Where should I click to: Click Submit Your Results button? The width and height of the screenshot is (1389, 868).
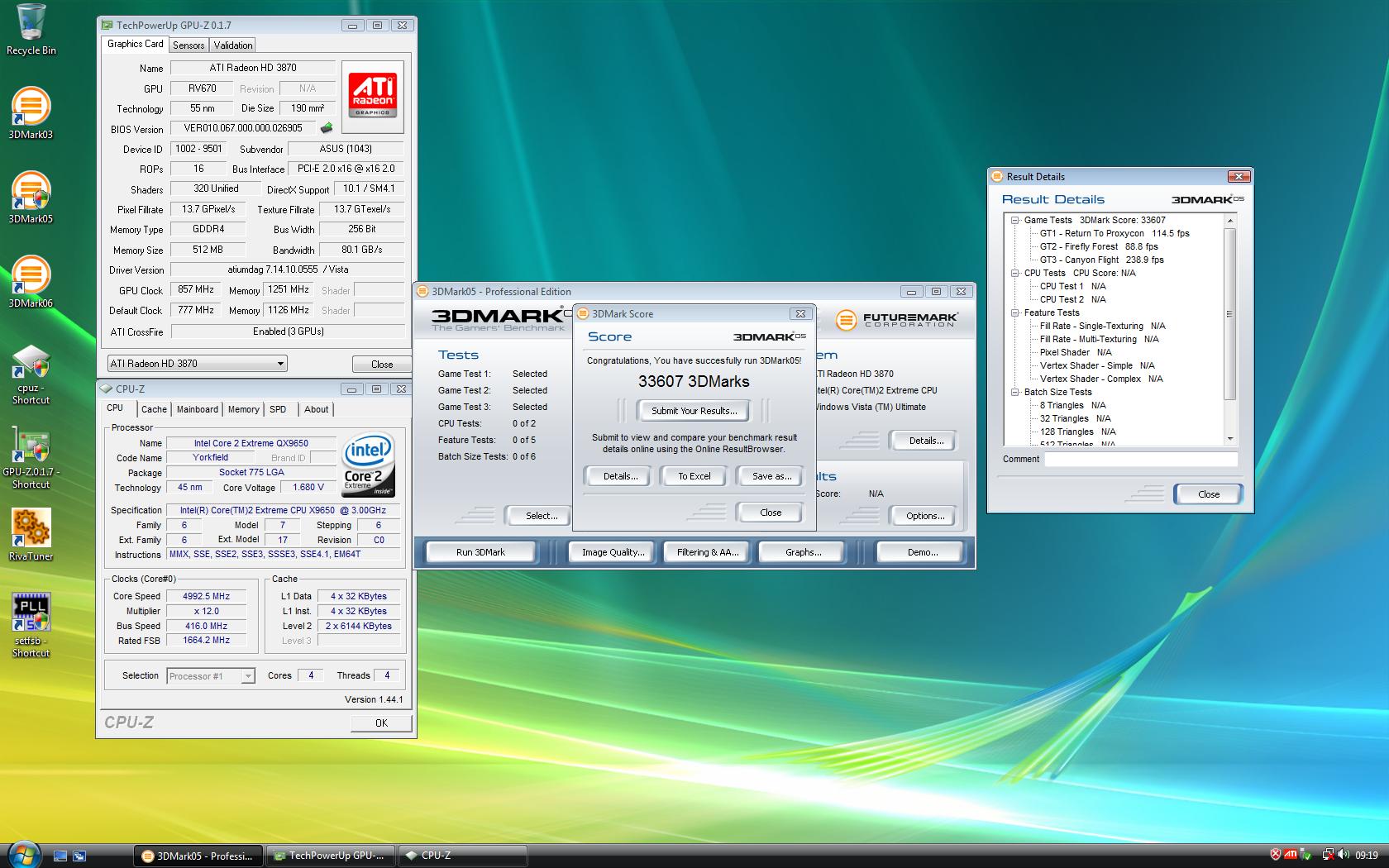pyautogui.click(x=694, y=411)
